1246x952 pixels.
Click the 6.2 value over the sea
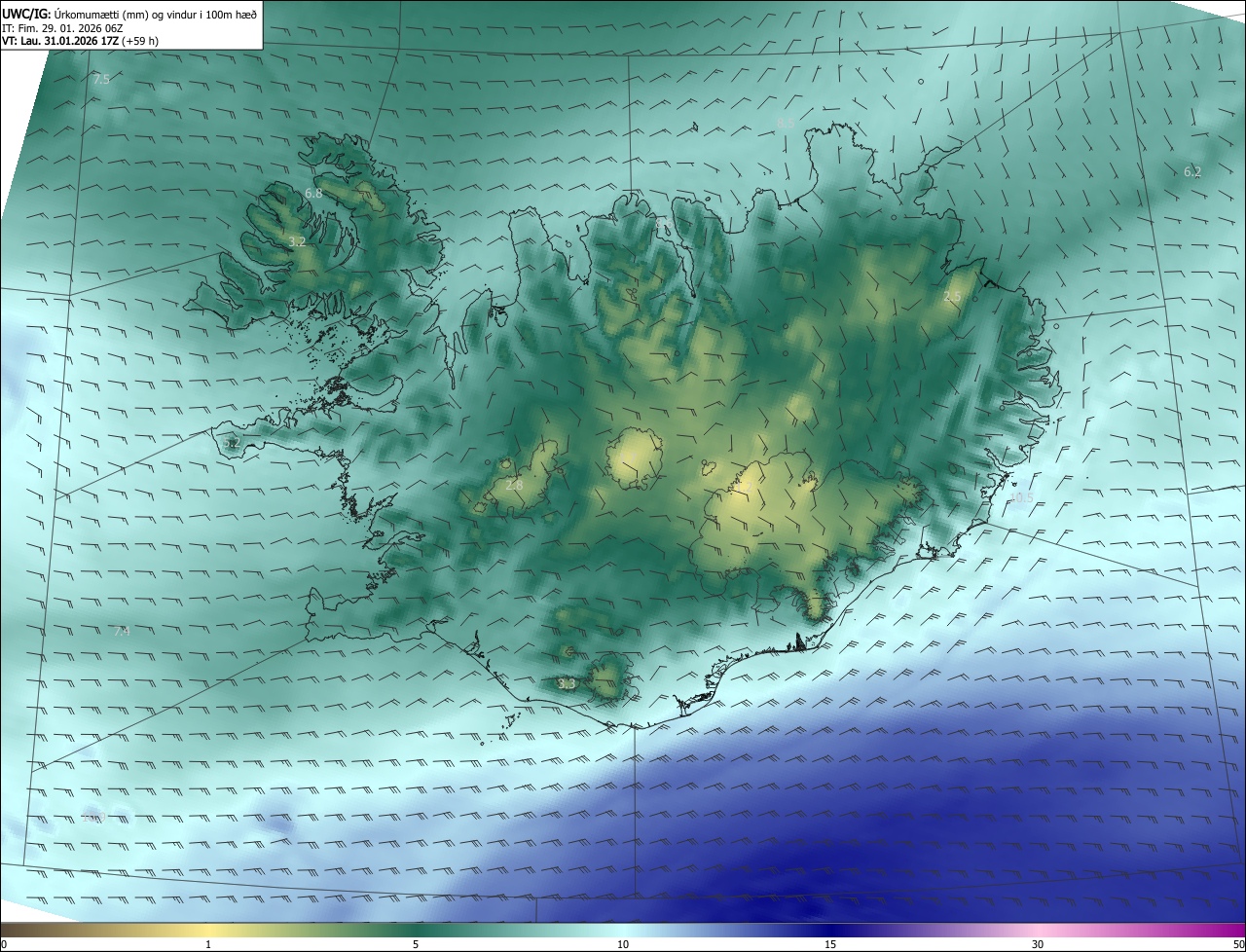click(x=1192, y=171)
